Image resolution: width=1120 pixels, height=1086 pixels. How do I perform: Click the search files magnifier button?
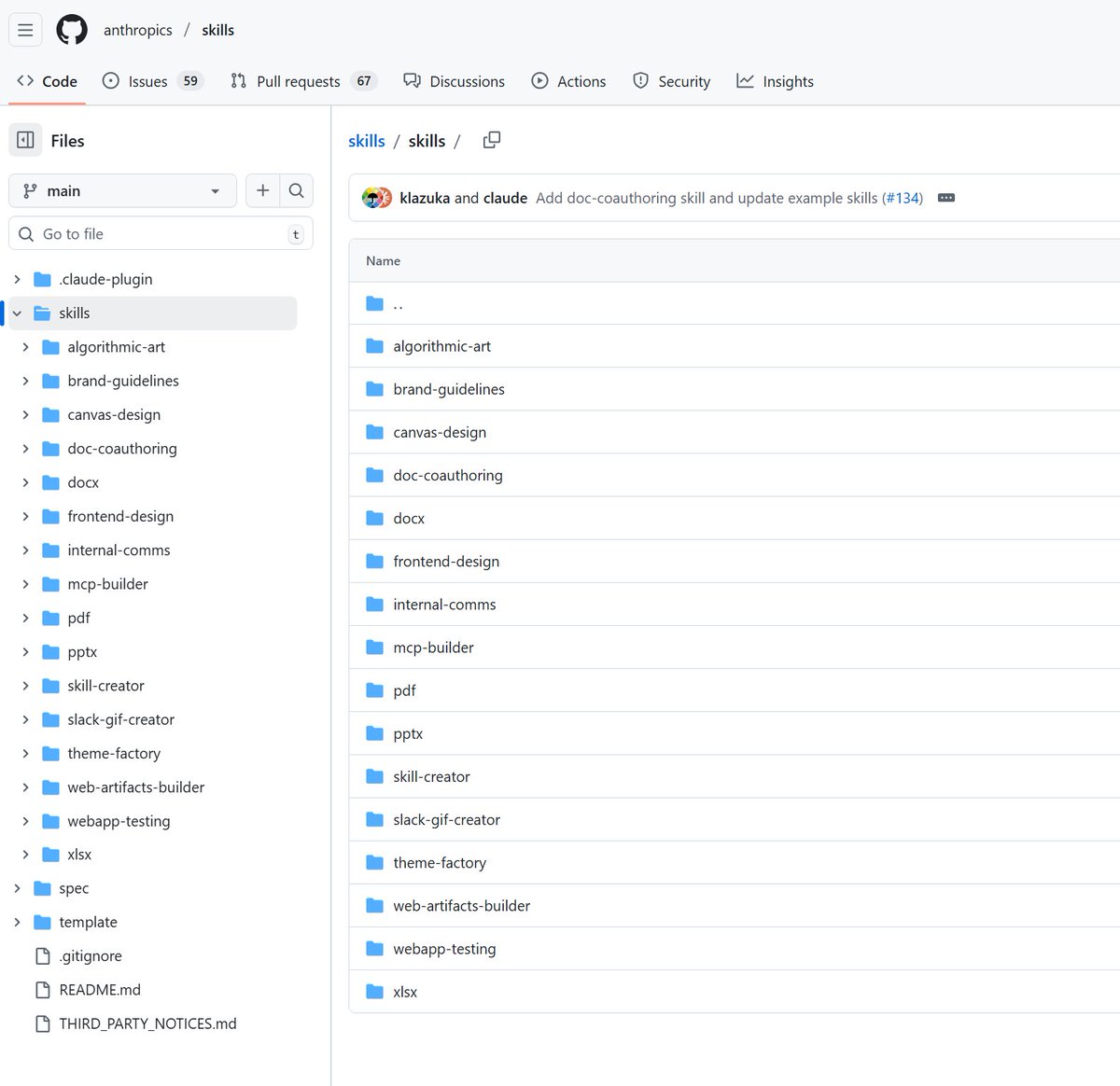296,190
